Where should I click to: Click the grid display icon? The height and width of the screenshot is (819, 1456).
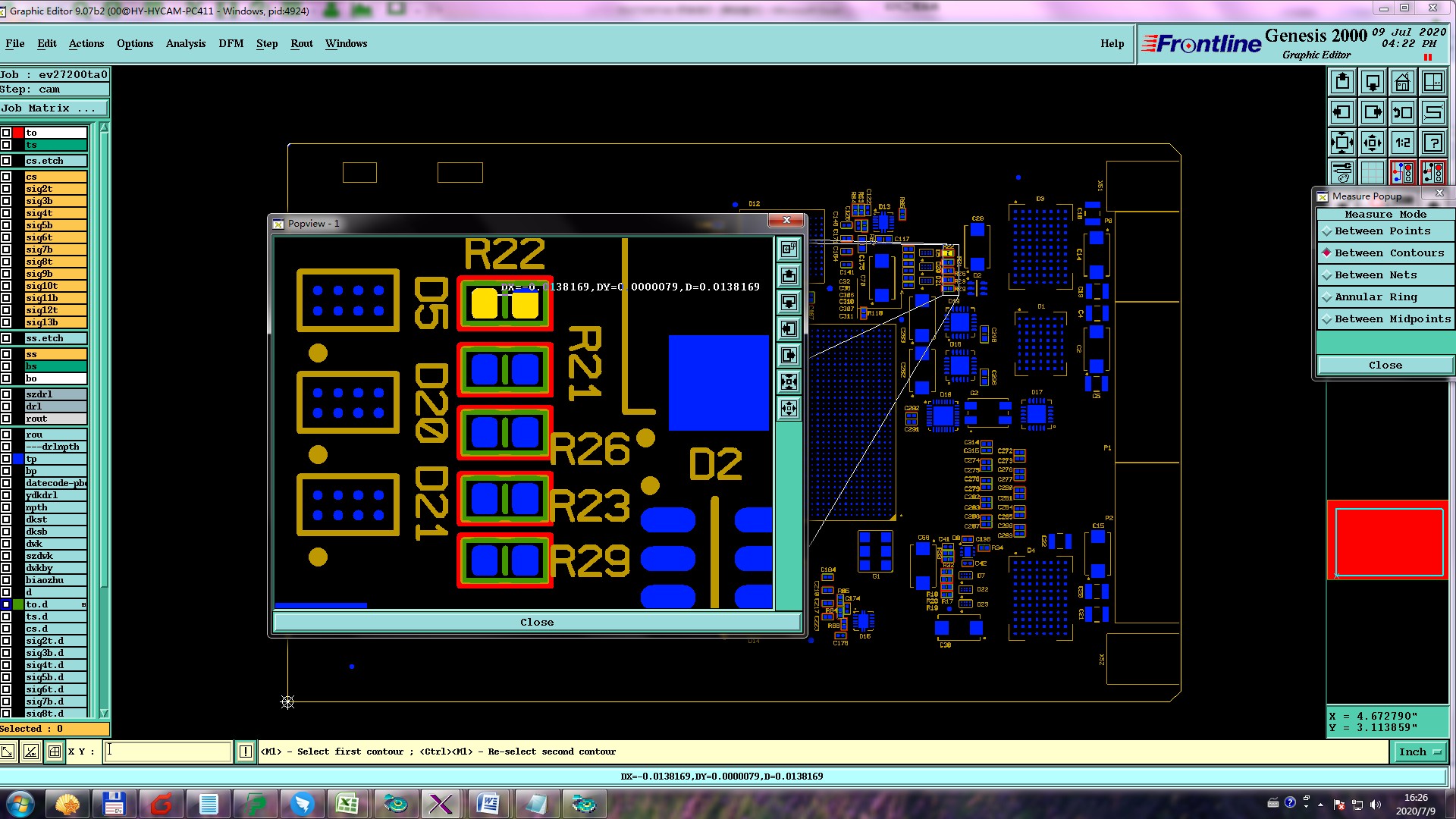click(1372, 173)
